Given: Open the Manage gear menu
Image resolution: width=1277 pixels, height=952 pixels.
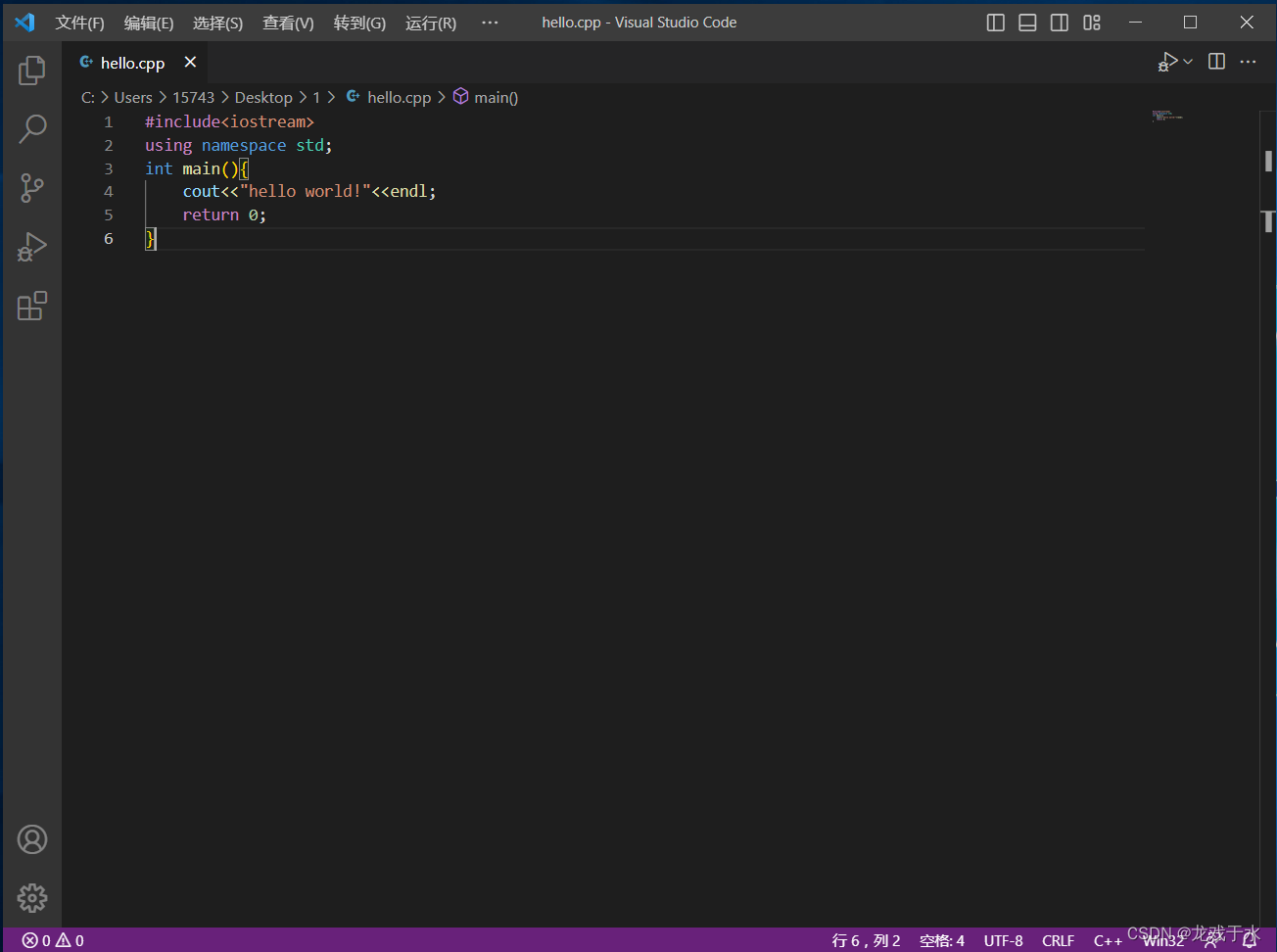Looking at the screenshot, I should 32,898.
